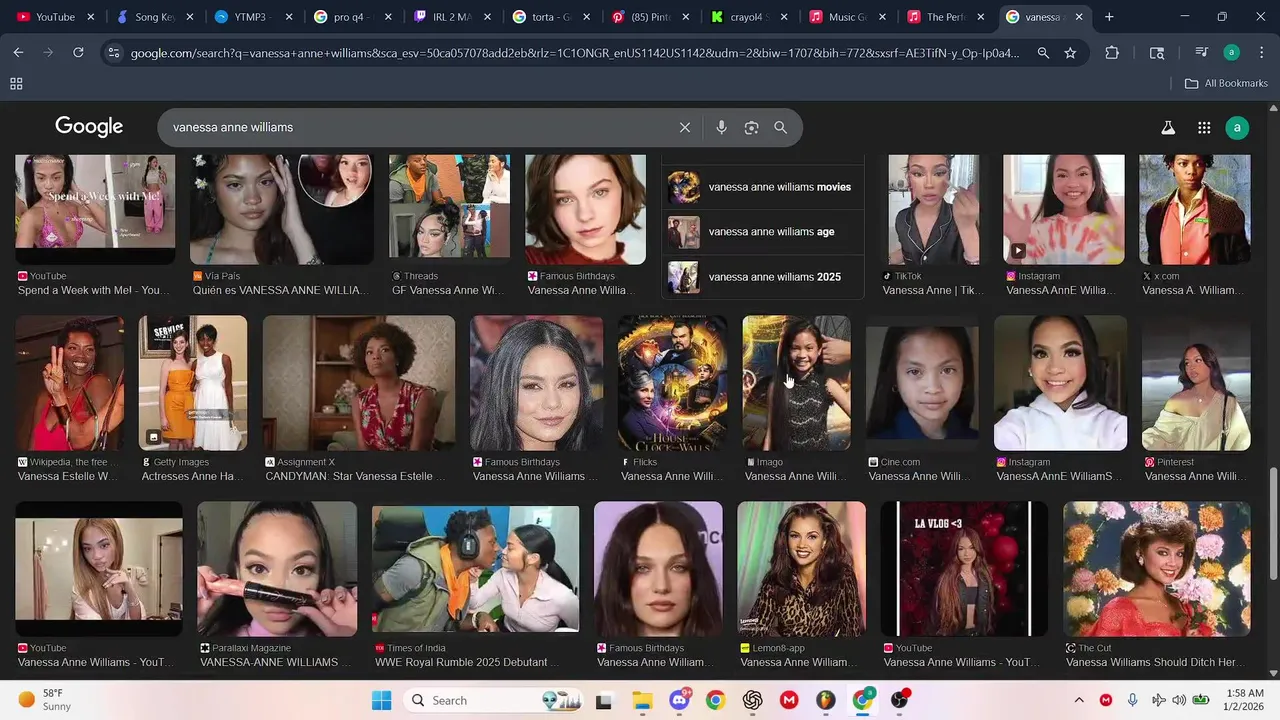Image resolution: width=1280 pixels, height=720 pixels.
Task: Open File Explorer from taskbar
Action: coord(641,700)
